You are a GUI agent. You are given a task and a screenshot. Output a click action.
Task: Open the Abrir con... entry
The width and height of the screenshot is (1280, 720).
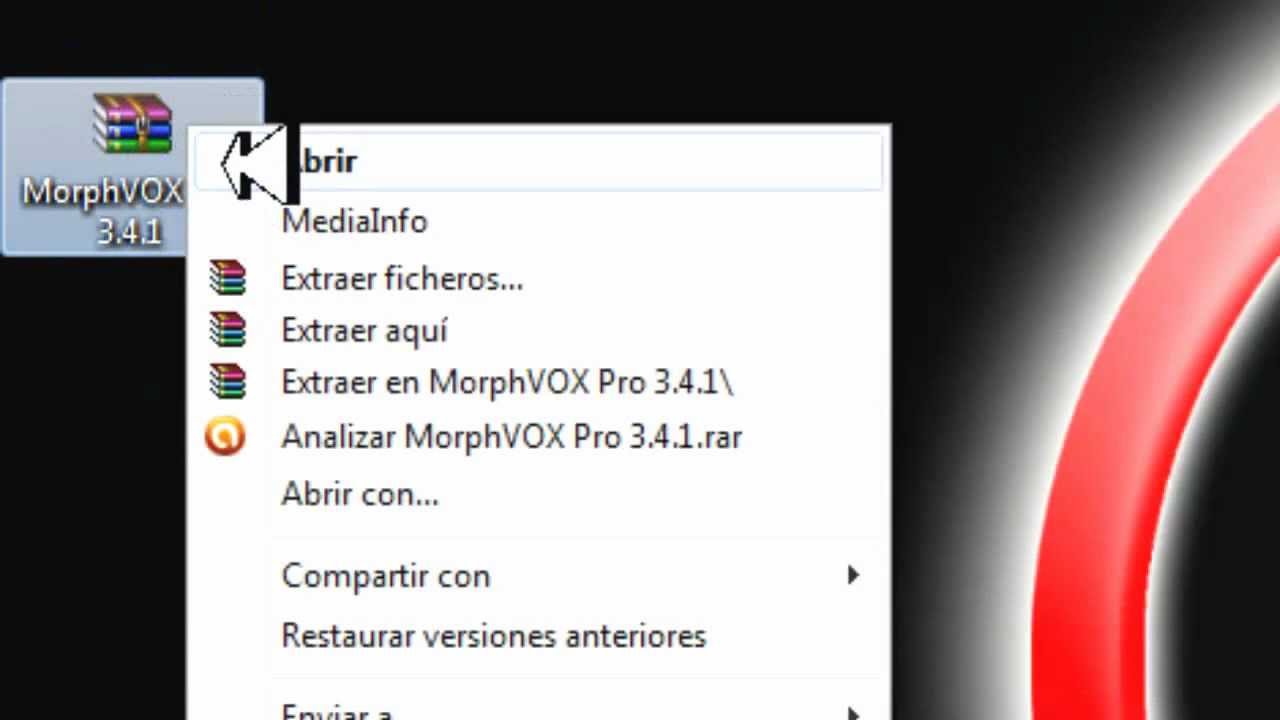click(x=360, y=494)
